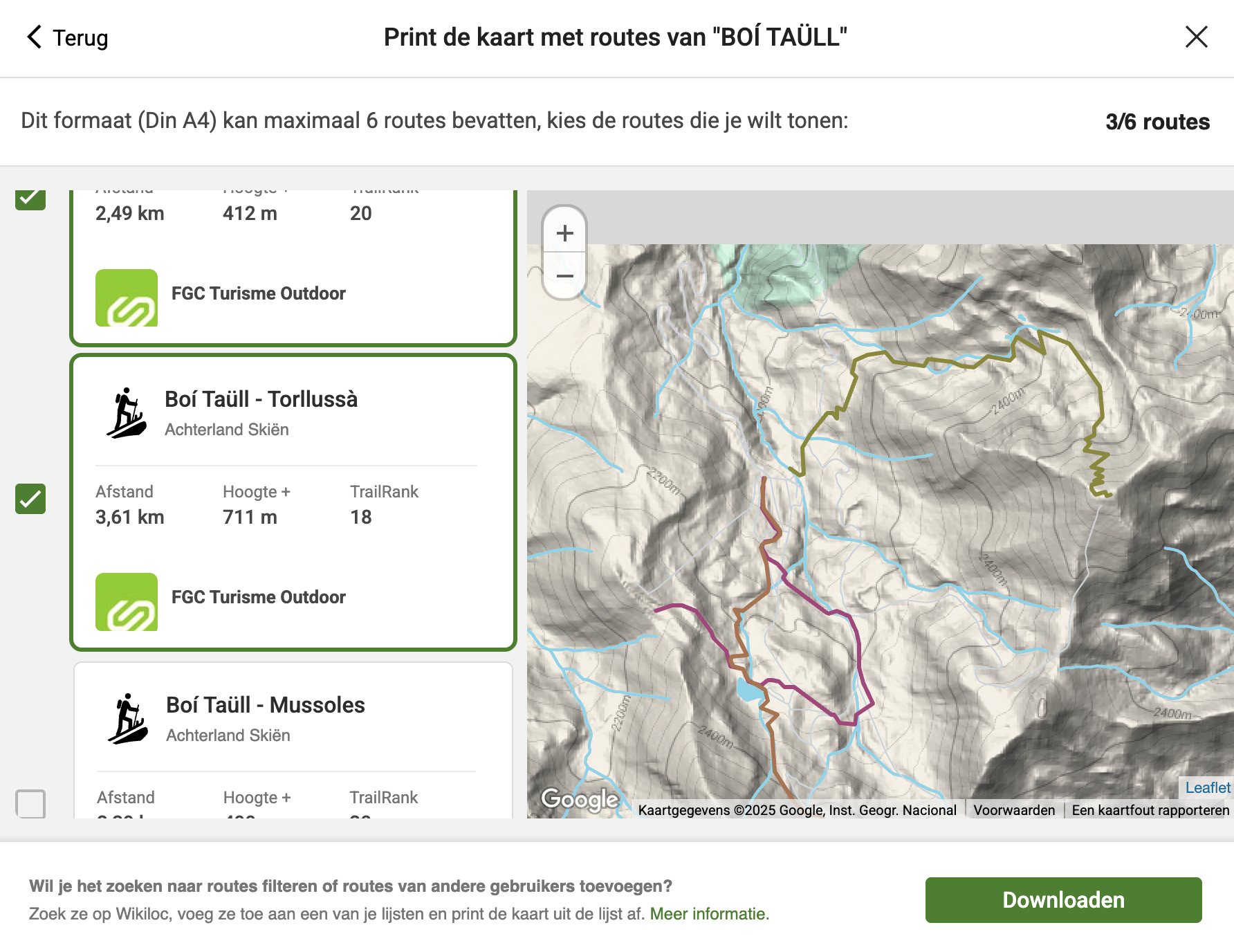Click the ski icon of Mussoles route
This screenshot has width=1234, height=952.
coord(128,719)
